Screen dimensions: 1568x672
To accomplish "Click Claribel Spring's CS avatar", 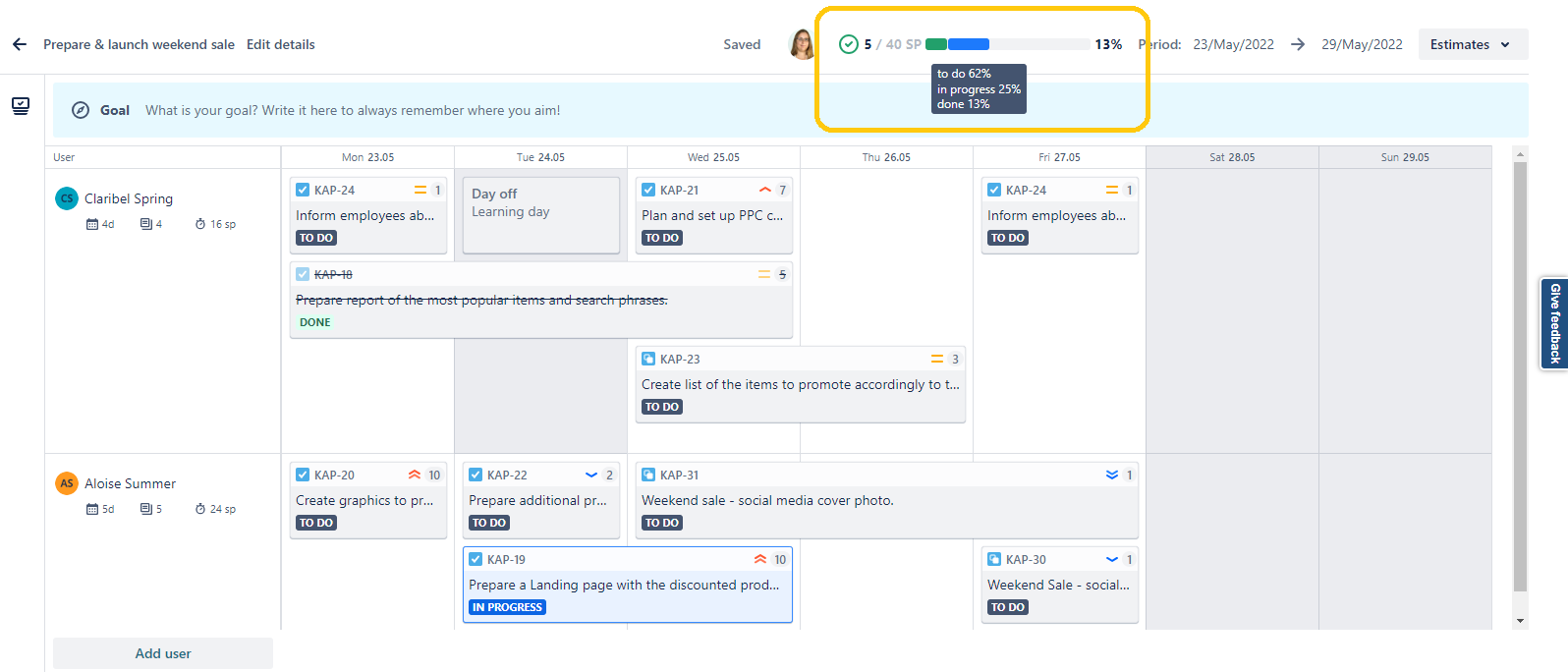I will (67, 198).
